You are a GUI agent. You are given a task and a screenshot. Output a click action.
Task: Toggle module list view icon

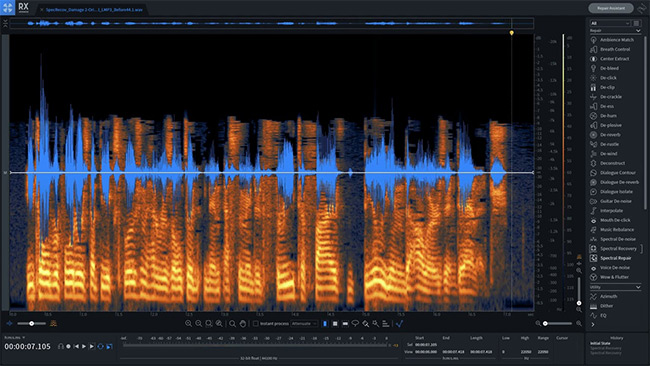[x=637, y=23]
